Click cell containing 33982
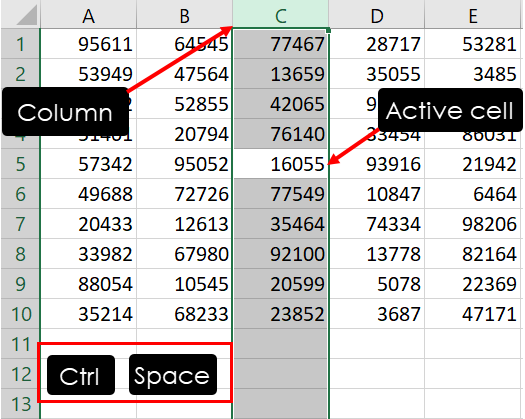 [x=88, y=254]
